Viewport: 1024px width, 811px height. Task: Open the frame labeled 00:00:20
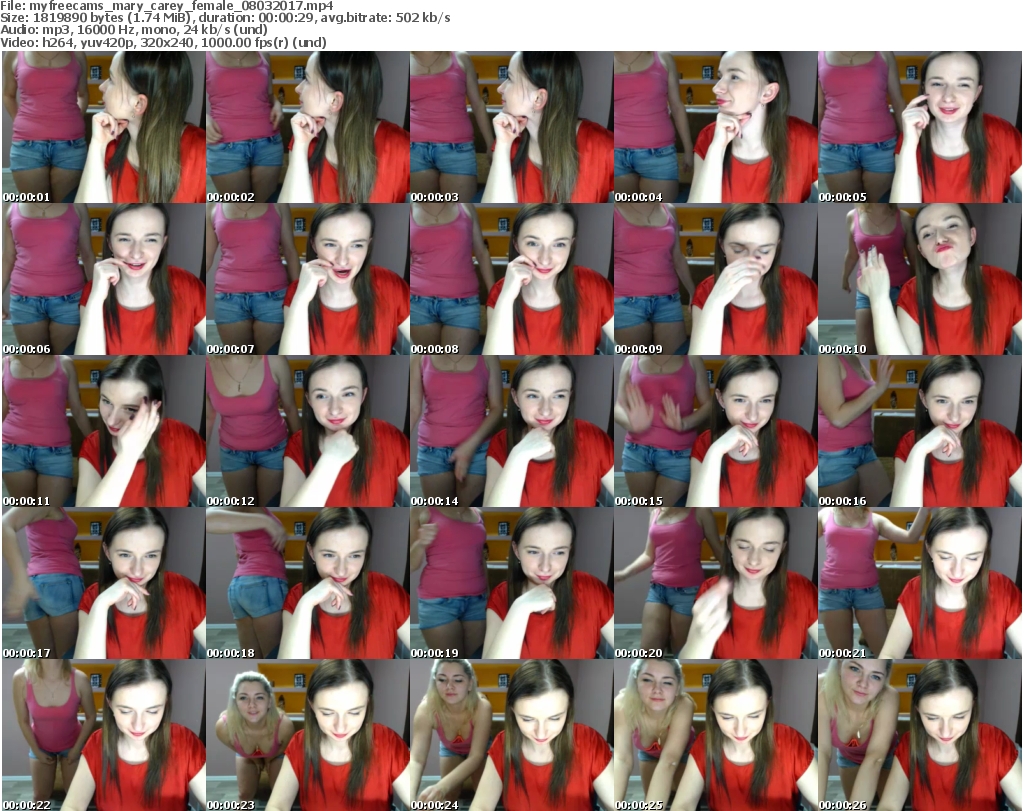(x=716, y=584)
